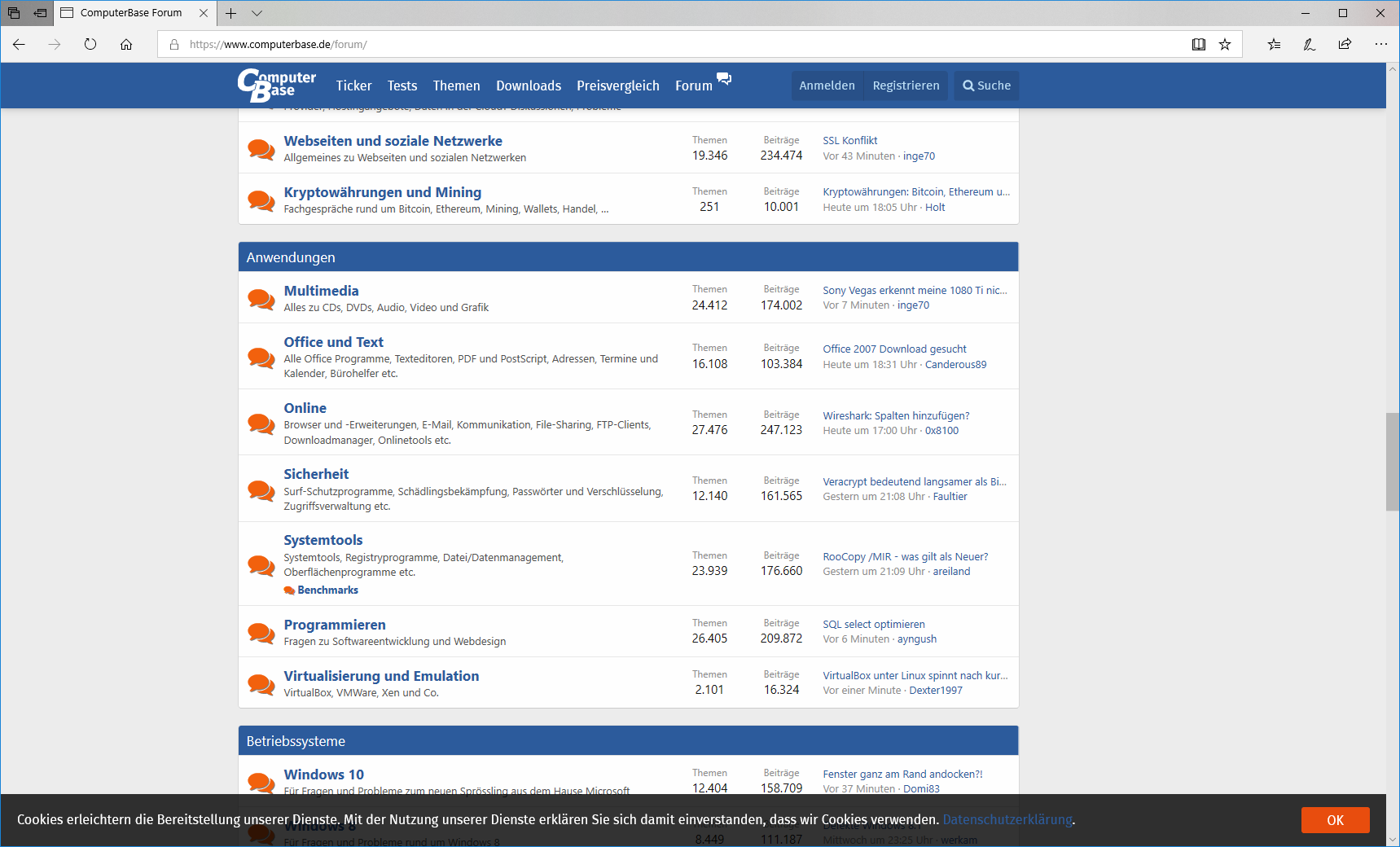
Task: Show tab previews chevron
Action: [257, 13]
